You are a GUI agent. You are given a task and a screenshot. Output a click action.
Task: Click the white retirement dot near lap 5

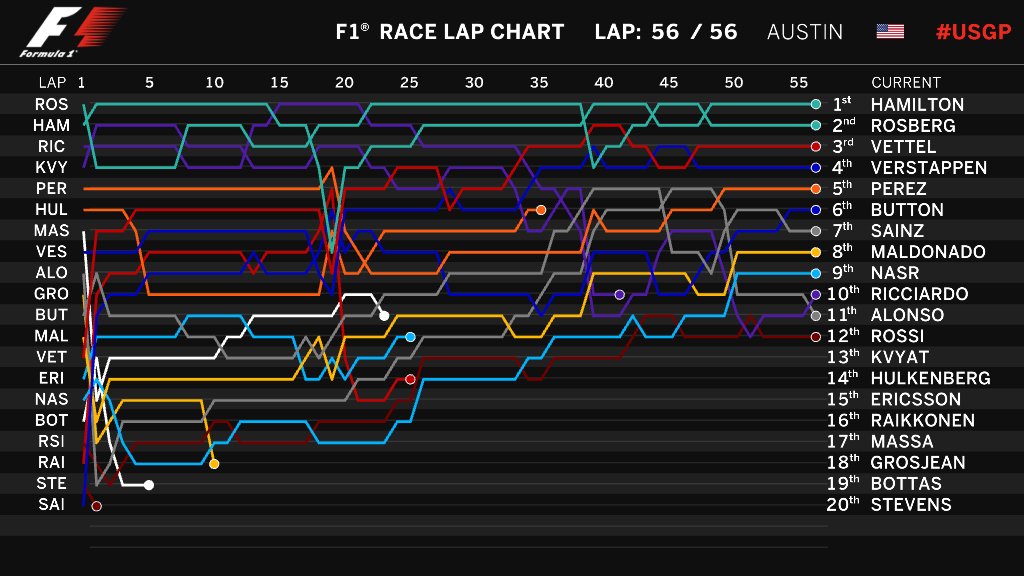pyautogui.click(x=149, y=485)
